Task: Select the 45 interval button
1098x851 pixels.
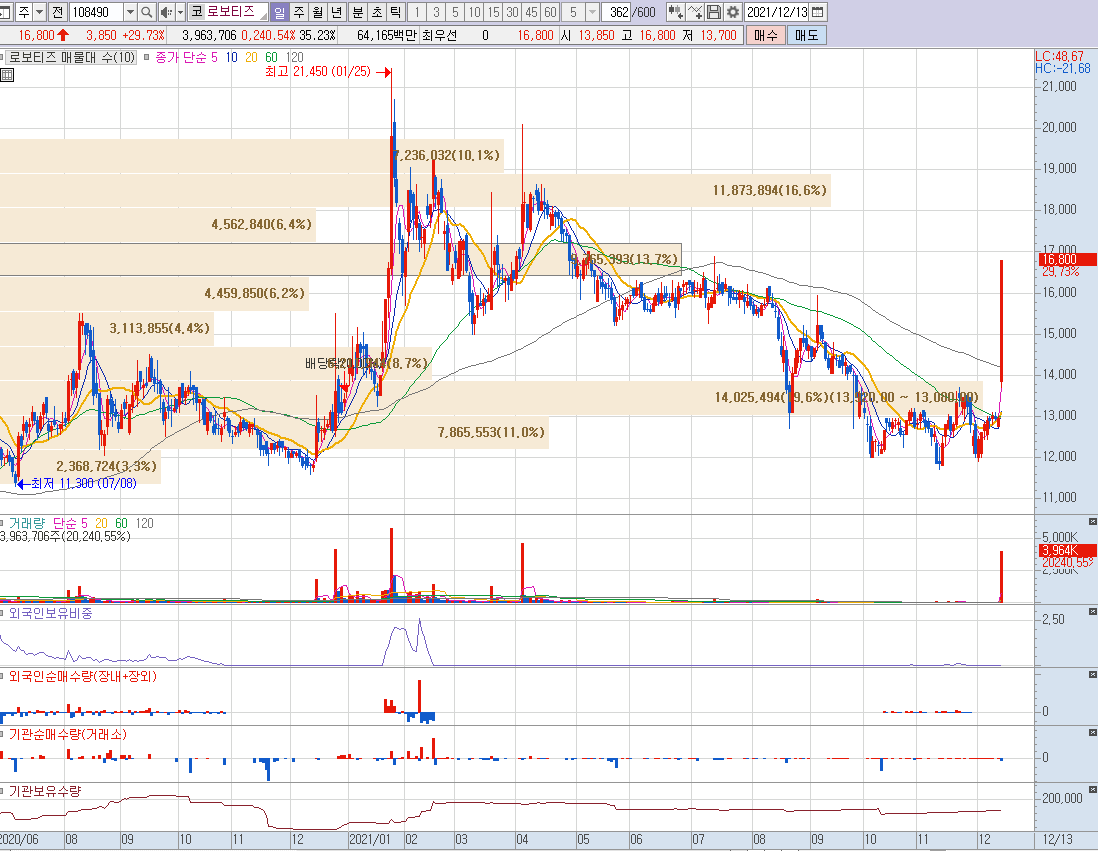Action: pyautogui.click(x=531, y=12)
